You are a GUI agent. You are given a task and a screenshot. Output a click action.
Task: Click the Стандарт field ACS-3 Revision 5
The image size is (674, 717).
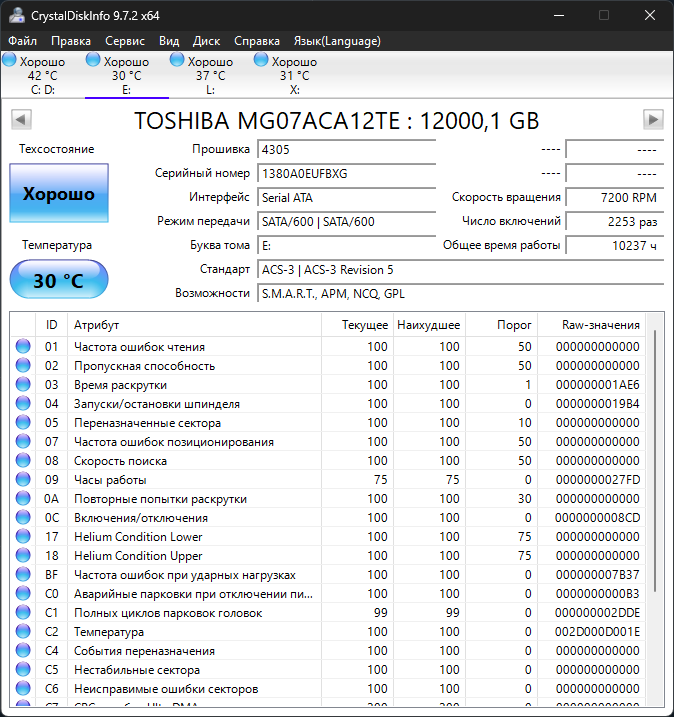tap(460, 270)
